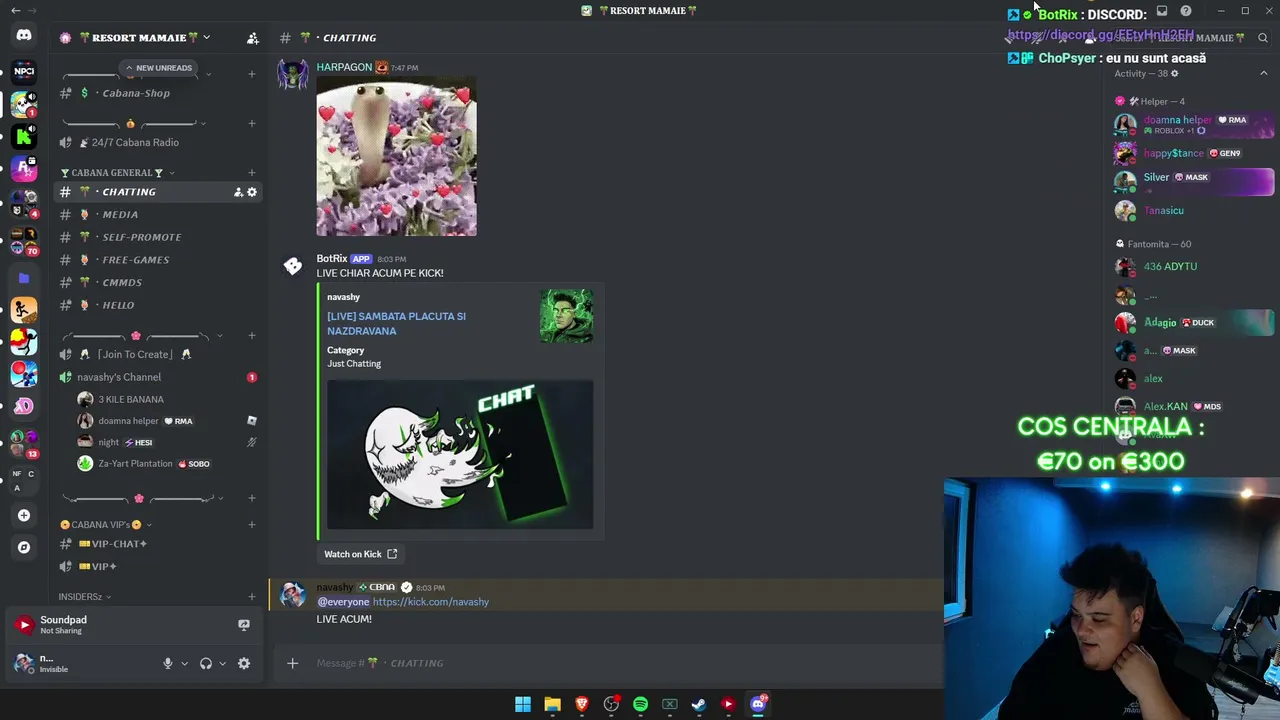Open Steam from taskbar
Viewport: 1280px width, 720px height.
699,704
